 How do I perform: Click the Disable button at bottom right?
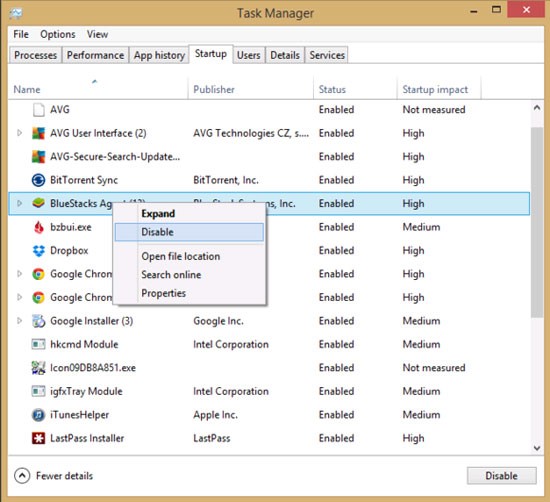pos(502,476)
